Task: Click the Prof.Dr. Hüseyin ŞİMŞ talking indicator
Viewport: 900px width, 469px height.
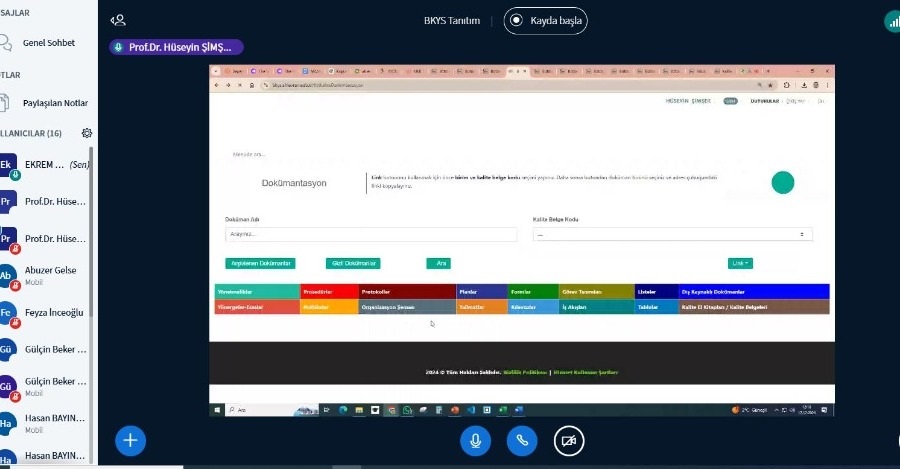Action: (176, 47)
